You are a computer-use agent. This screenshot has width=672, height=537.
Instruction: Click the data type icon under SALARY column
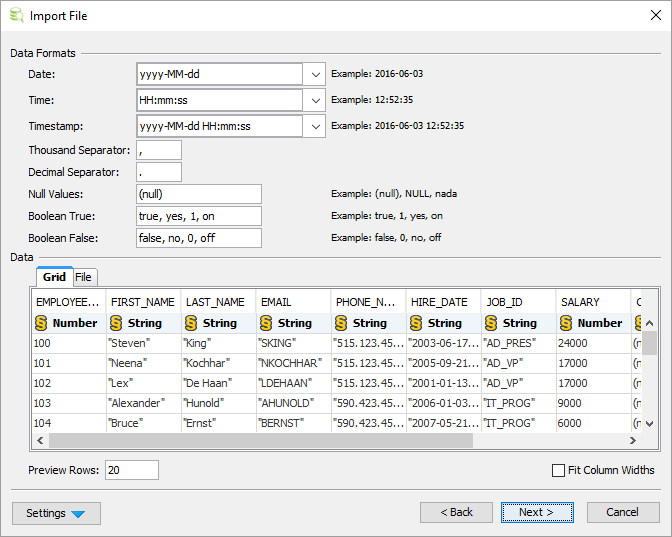[x=566, y=323]
